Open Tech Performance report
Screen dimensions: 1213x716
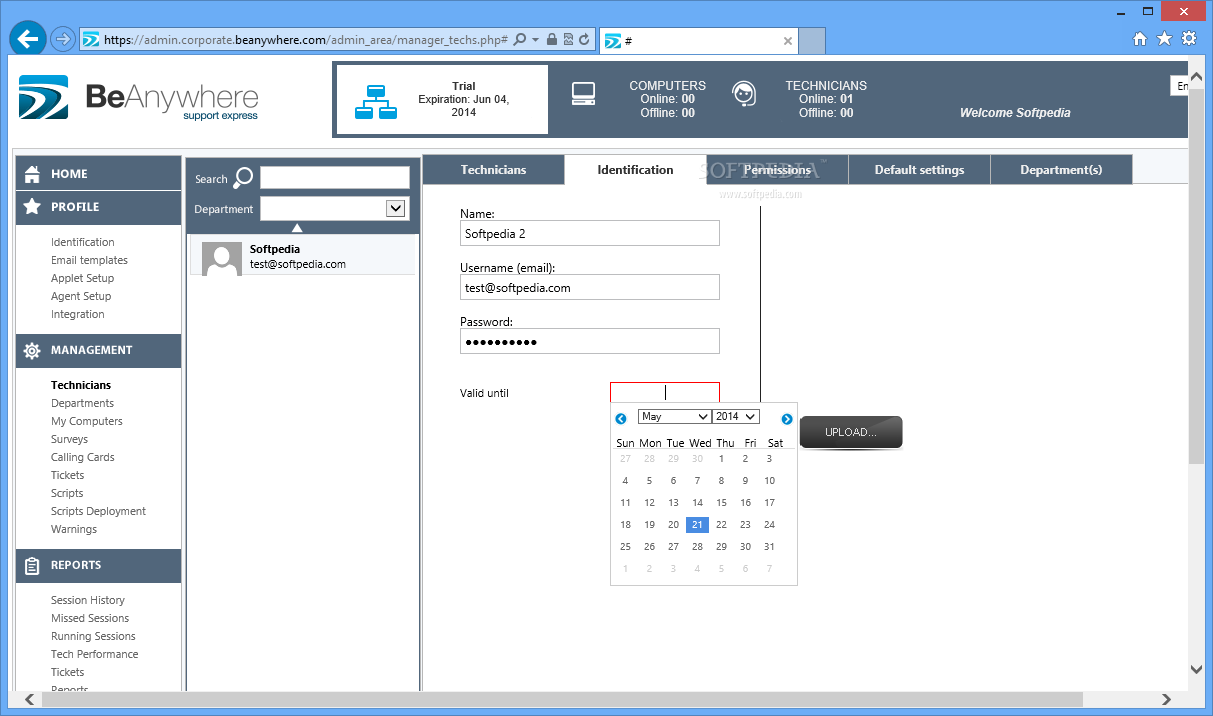coord(94,654)
